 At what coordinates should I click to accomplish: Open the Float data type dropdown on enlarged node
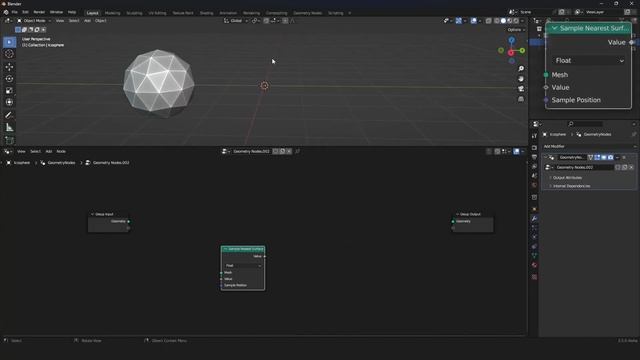point(589,60)
